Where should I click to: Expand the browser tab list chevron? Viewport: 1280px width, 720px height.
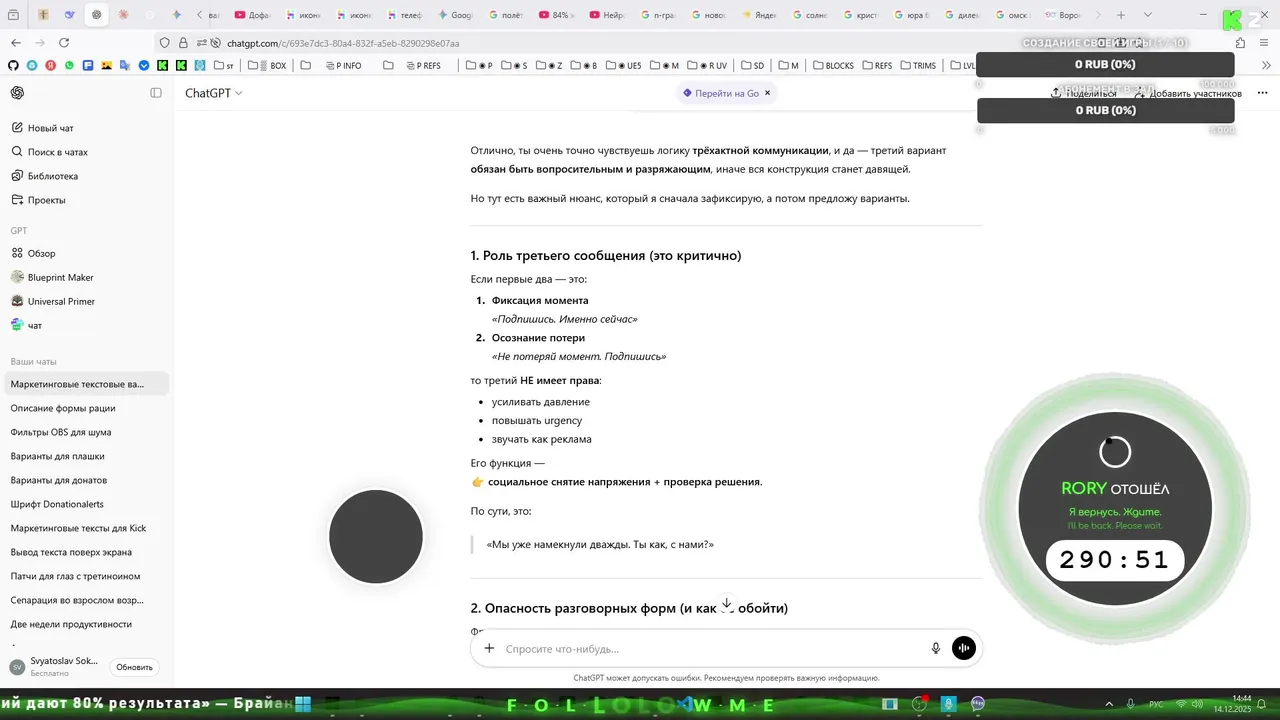(x=1147, y=15)
